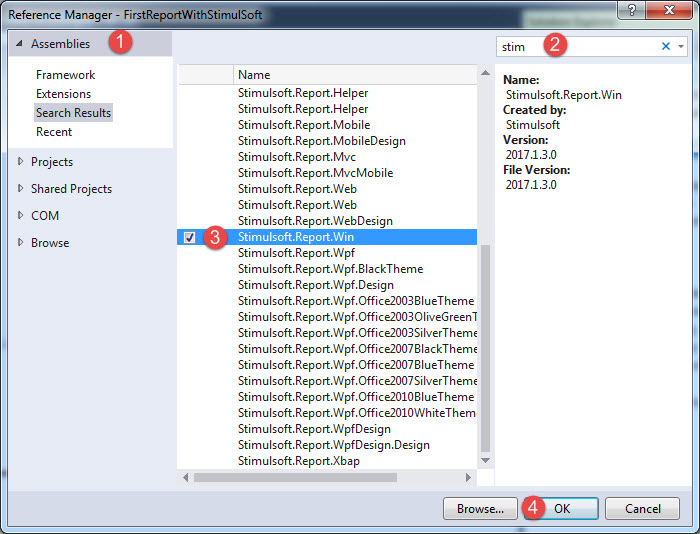Confirm with the OK button
700x534 pixels.
tap(562, 509)
